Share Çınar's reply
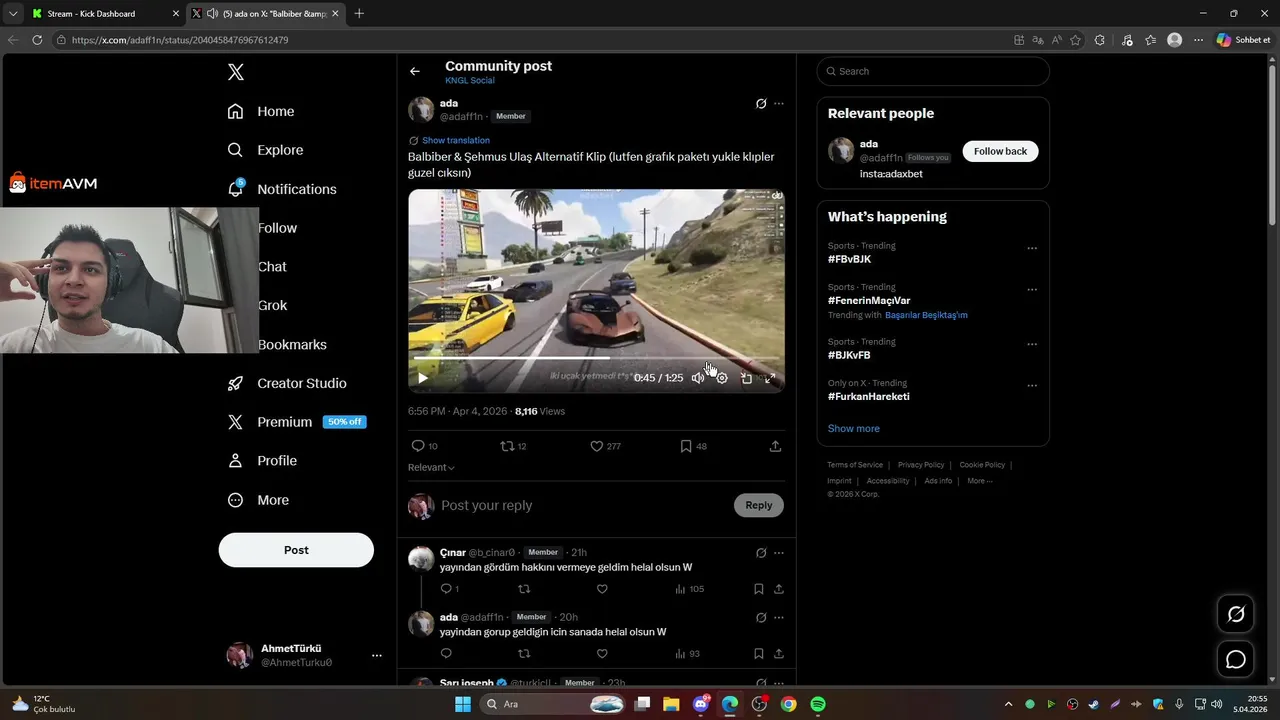 point(779,589)
